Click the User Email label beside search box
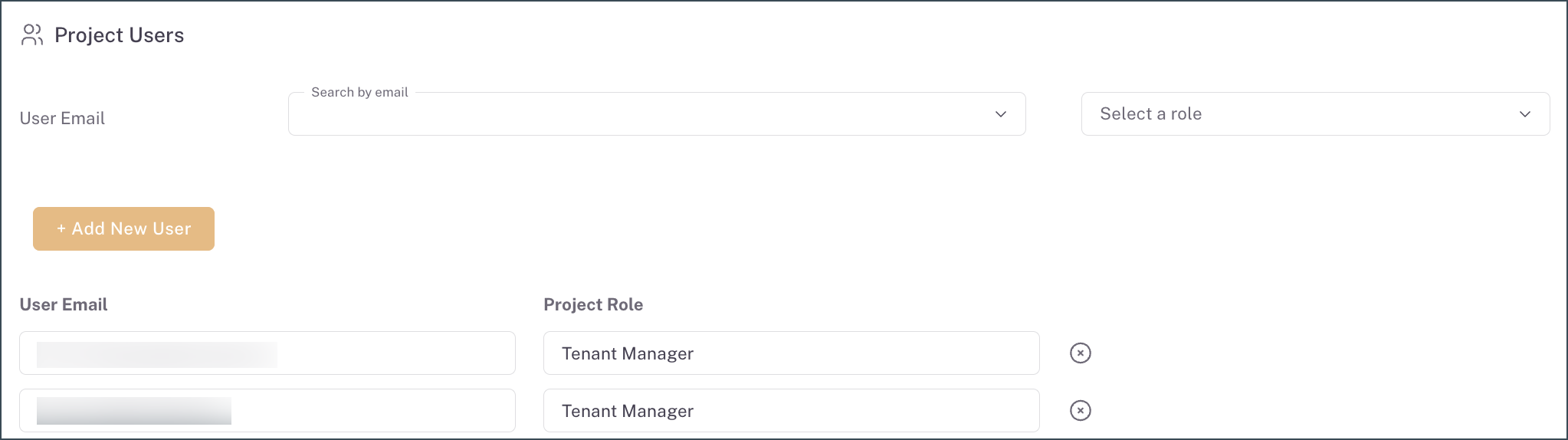 pos(62,118)
